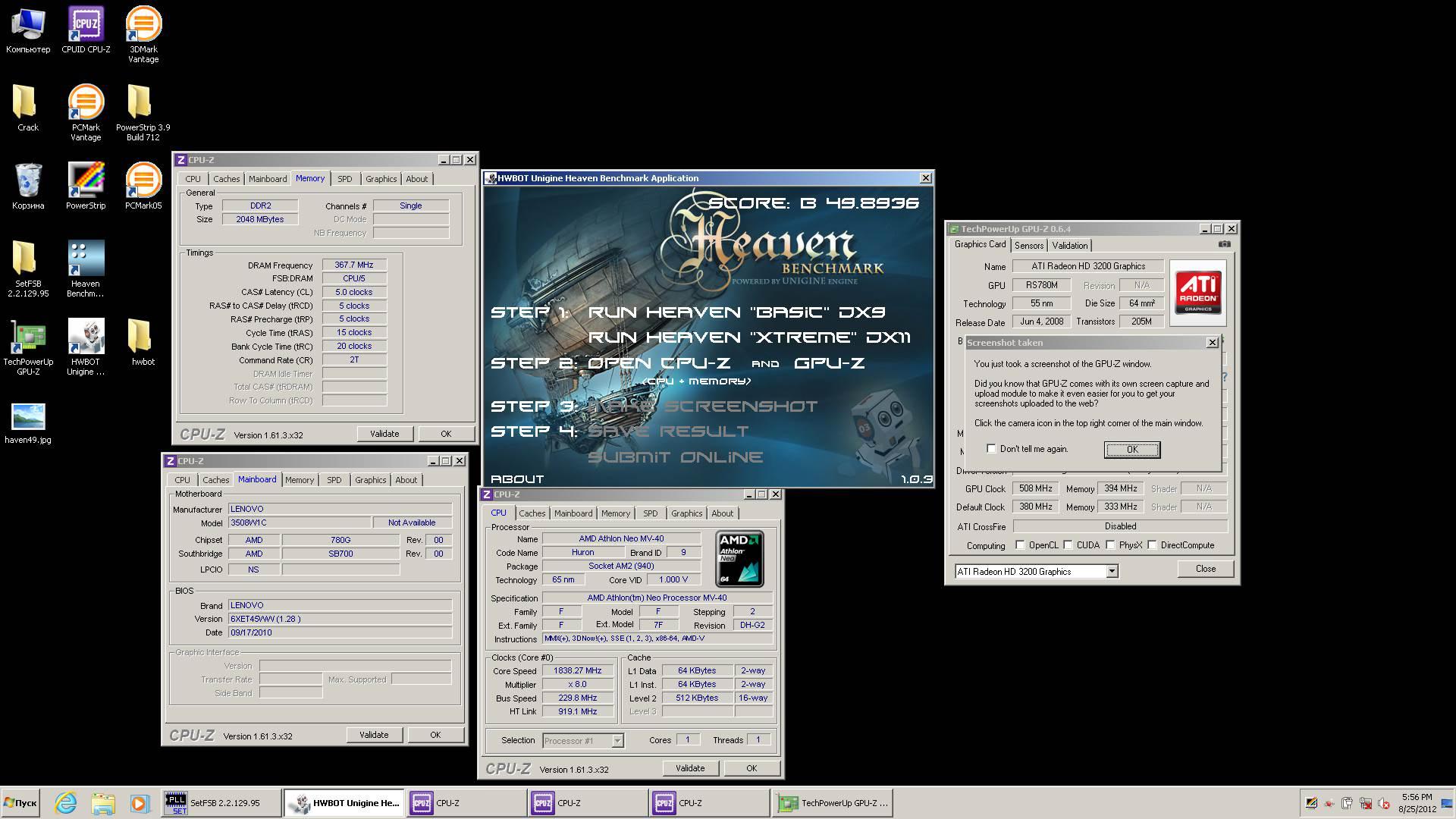
Task: Toggle the CUDA checkbox in GPU-Z
Action: click(1068, 545)
